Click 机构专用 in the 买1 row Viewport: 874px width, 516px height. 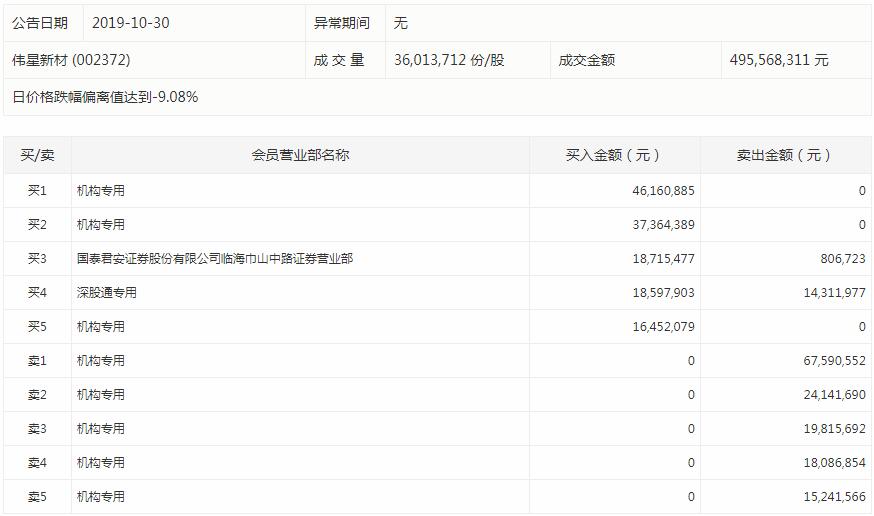[101, 191]
